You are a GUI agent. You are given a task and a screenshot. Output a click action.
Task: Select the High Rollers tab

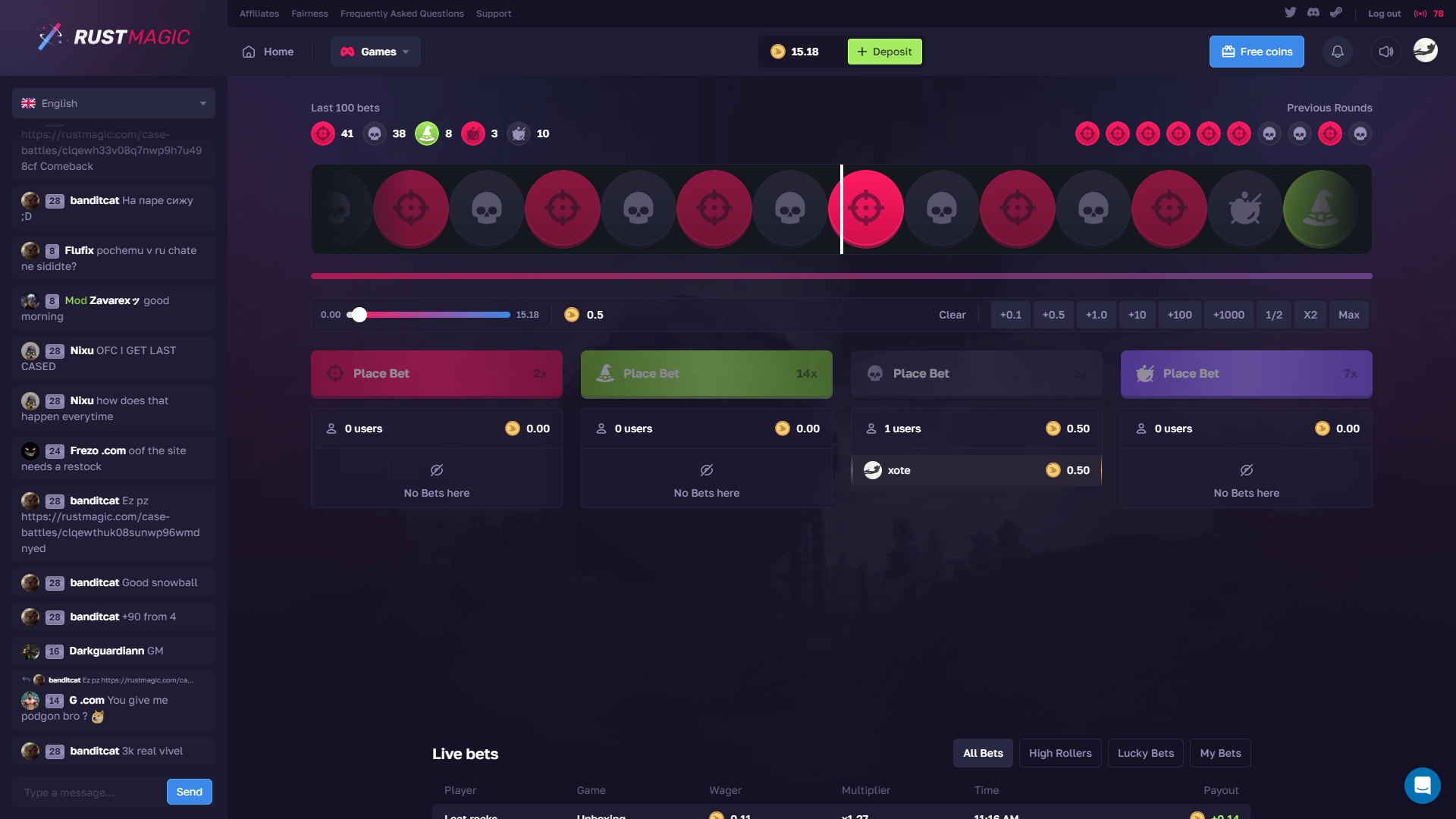(1060, 754)
